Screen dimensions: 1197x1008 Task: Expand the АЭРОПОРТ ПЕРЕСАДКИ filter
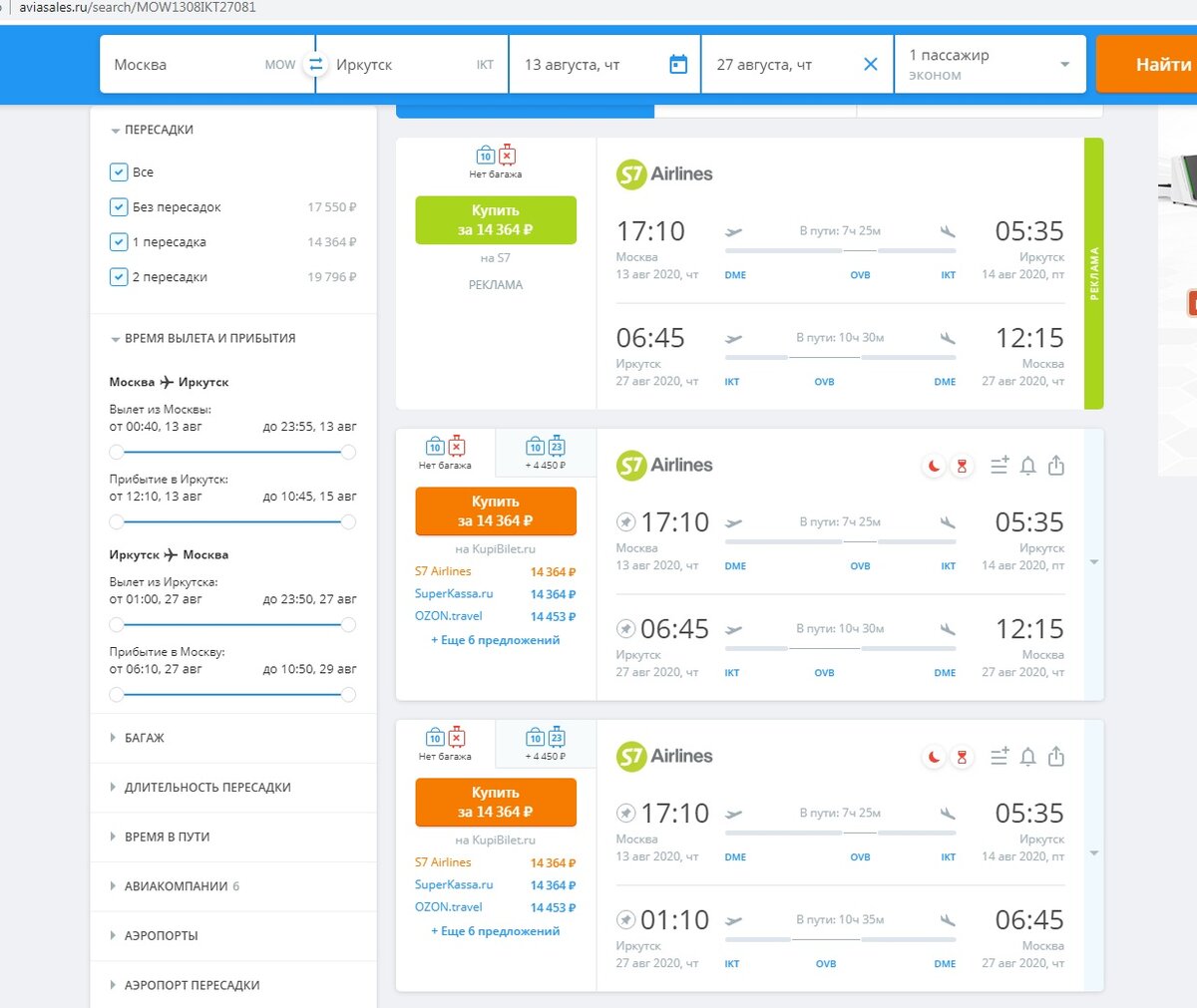pyautogui.click(x=185, y=985)
